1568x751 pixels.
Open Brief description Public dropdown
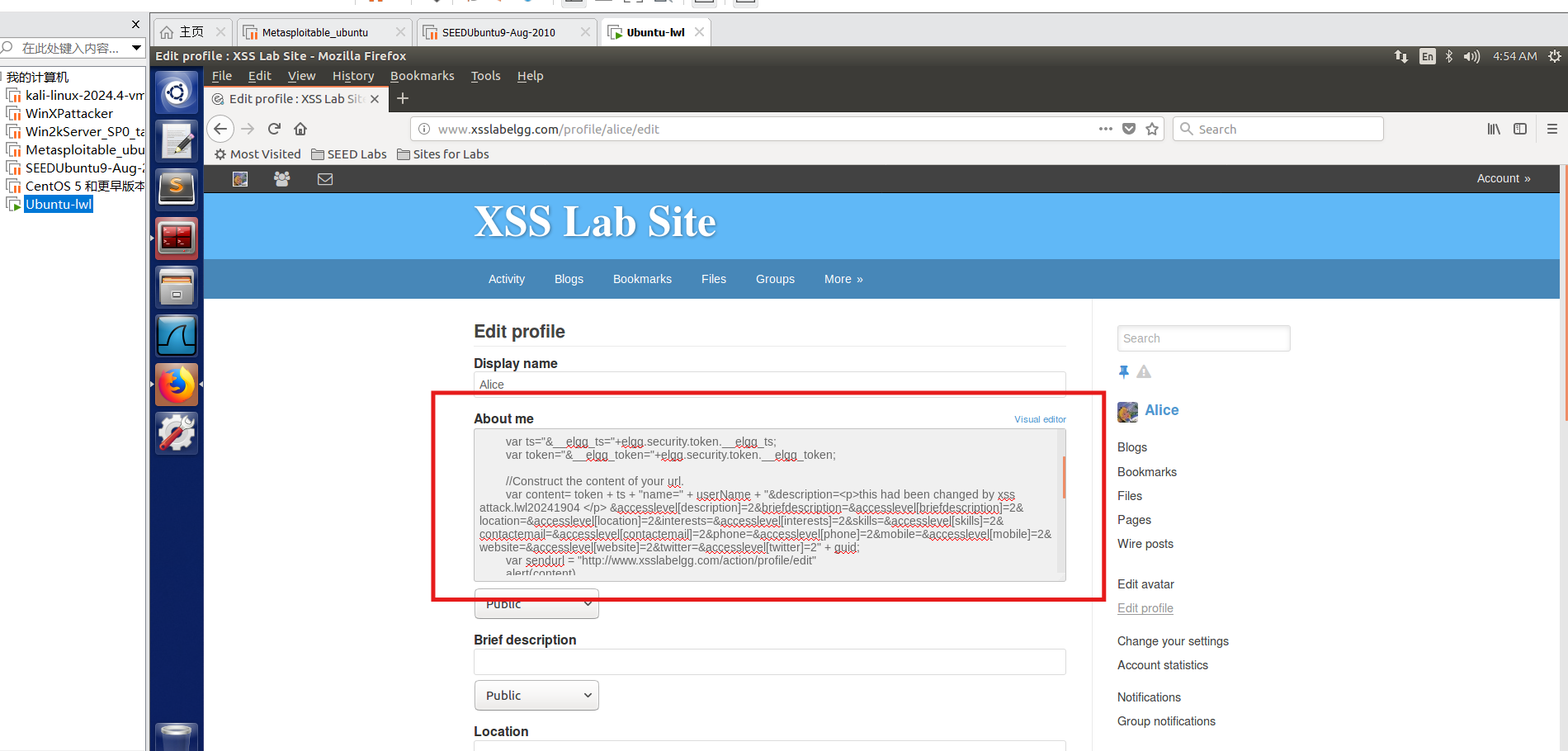[536, 696]
